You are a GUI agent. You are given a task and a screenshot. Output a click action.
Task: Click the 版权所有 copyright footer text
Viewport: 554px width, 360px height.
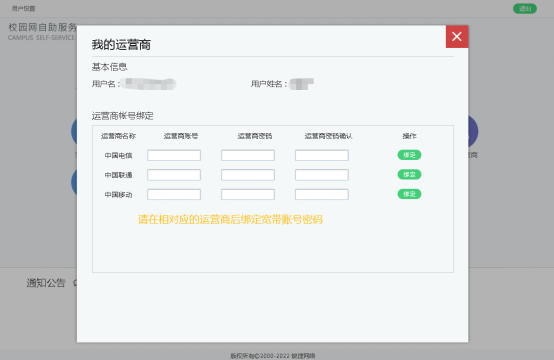(273, 356)
